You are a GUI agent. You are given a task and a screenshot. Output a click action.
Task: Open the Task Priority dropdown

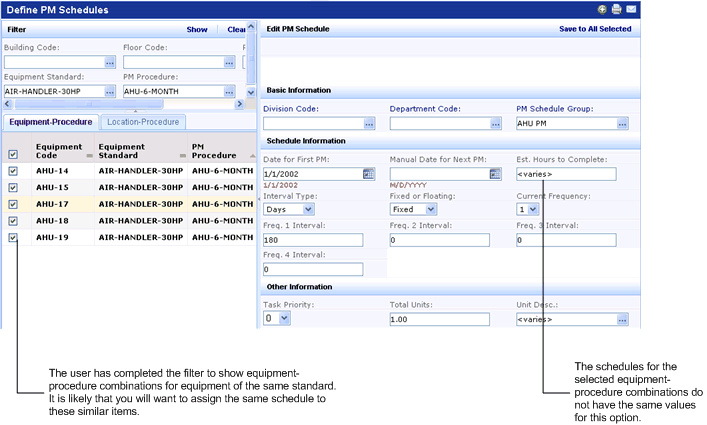[x=277, y=318]
